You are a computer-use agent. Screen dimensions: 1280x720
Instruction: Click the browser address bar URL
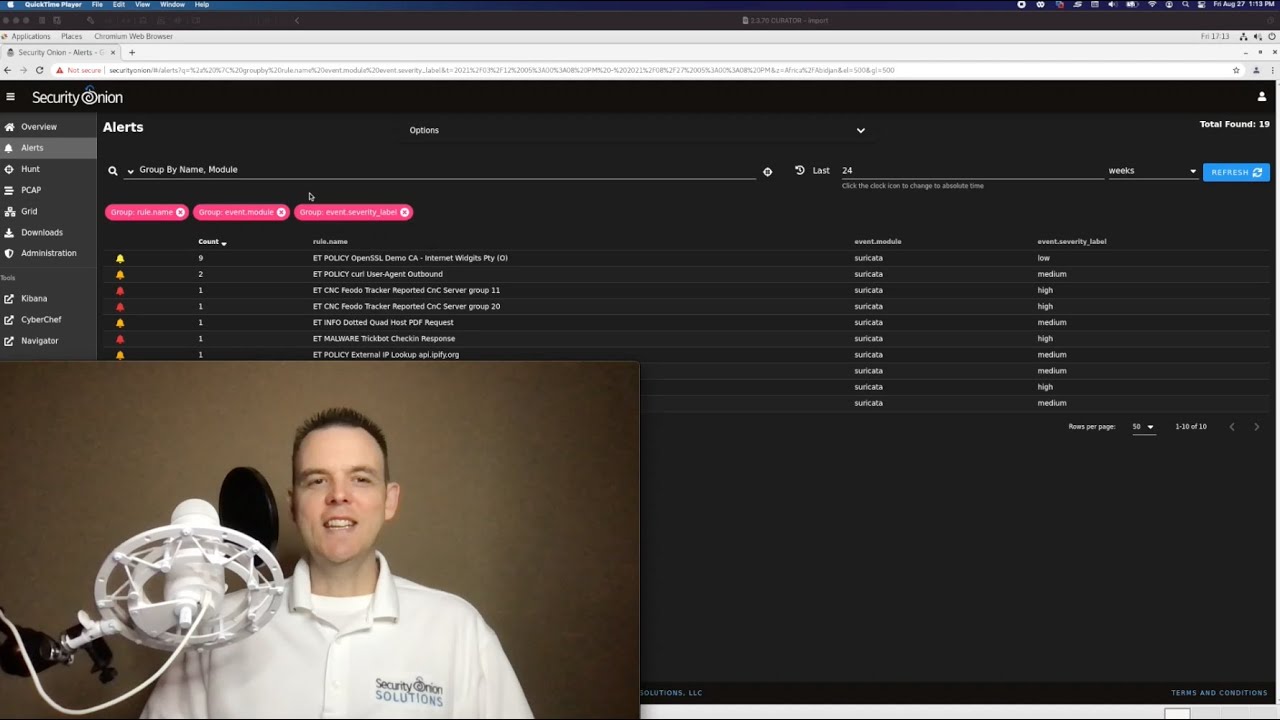501,70
